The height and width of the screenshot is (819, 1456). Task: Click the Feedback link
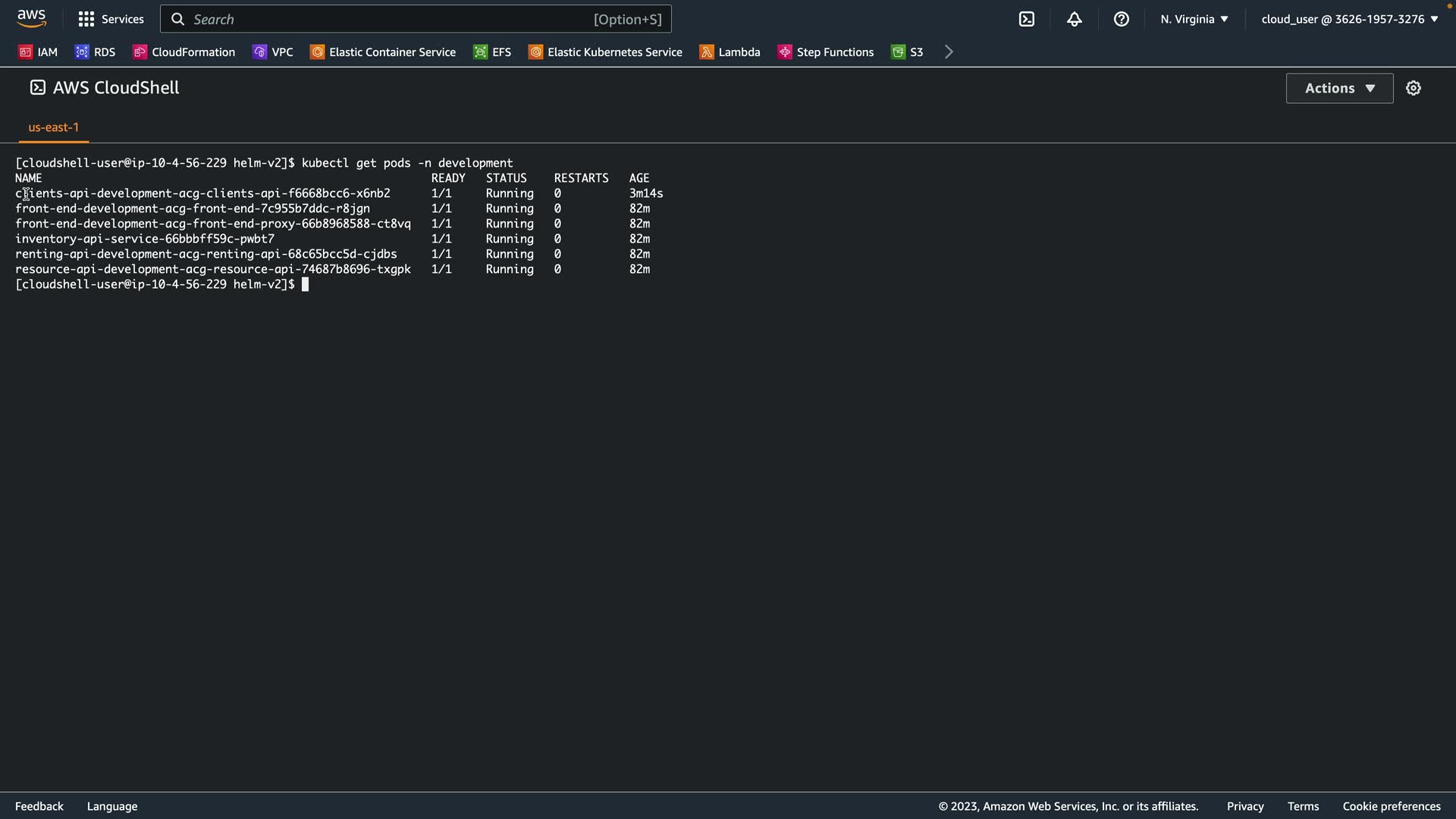click(39, 806)
